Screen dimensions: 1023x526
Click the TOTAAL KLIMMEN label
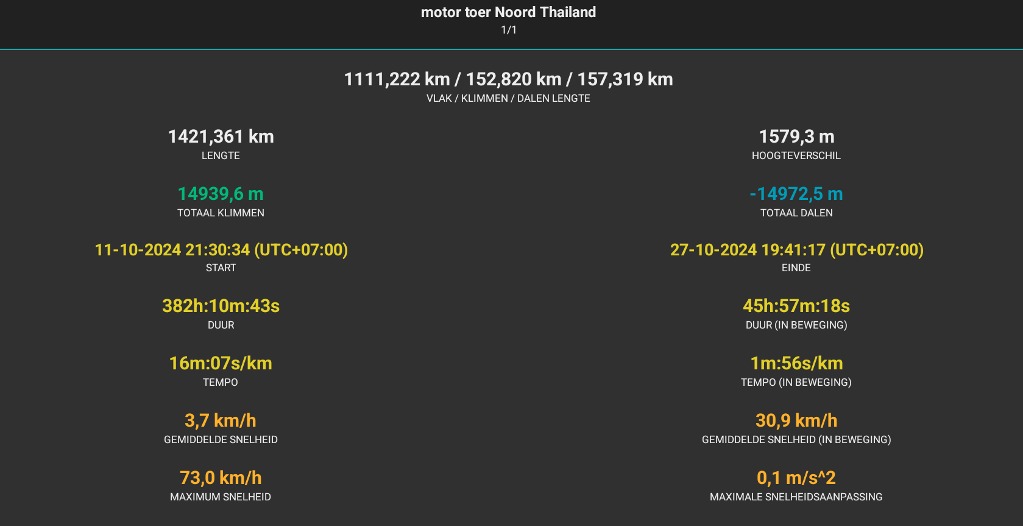pos(221,213)
